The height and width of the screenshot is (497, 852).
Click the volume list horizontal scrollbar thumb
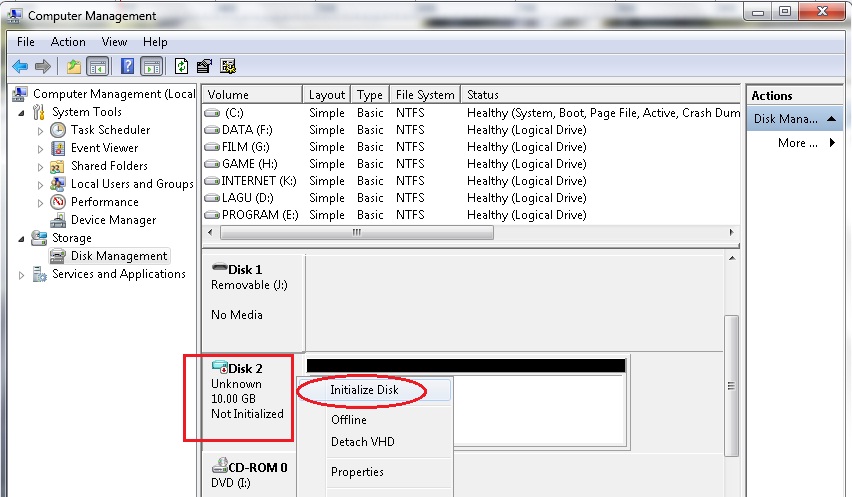point(357,232)
